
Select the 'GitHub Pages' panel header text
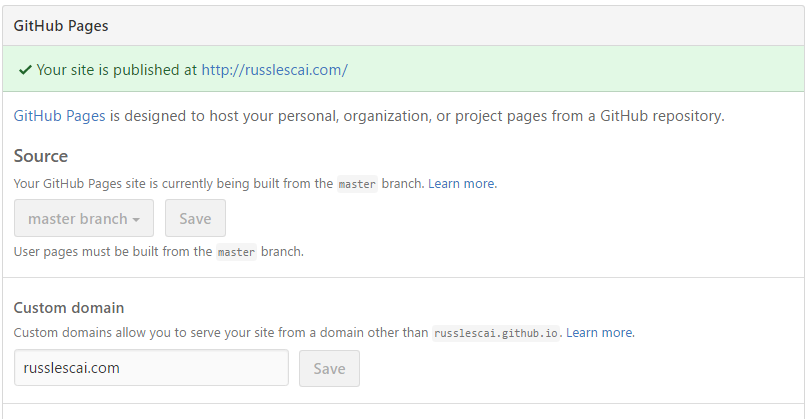61,26
